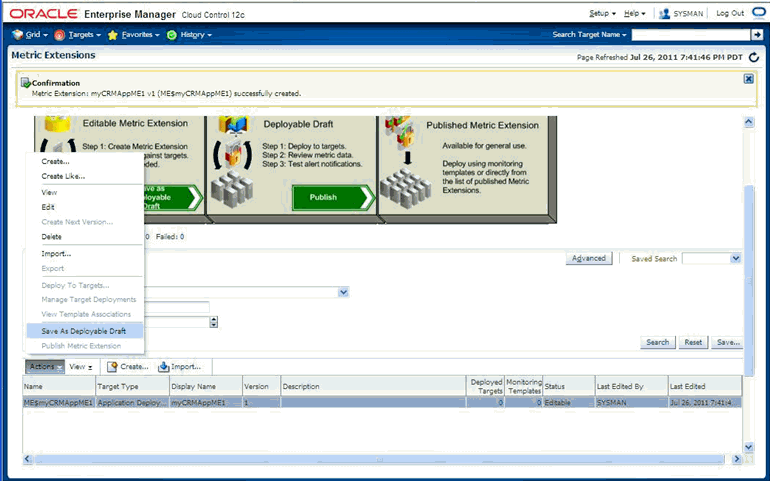The image size is (770, 481).
Task: Sort by the Target Type column header
Action: (x=132, y=386)
